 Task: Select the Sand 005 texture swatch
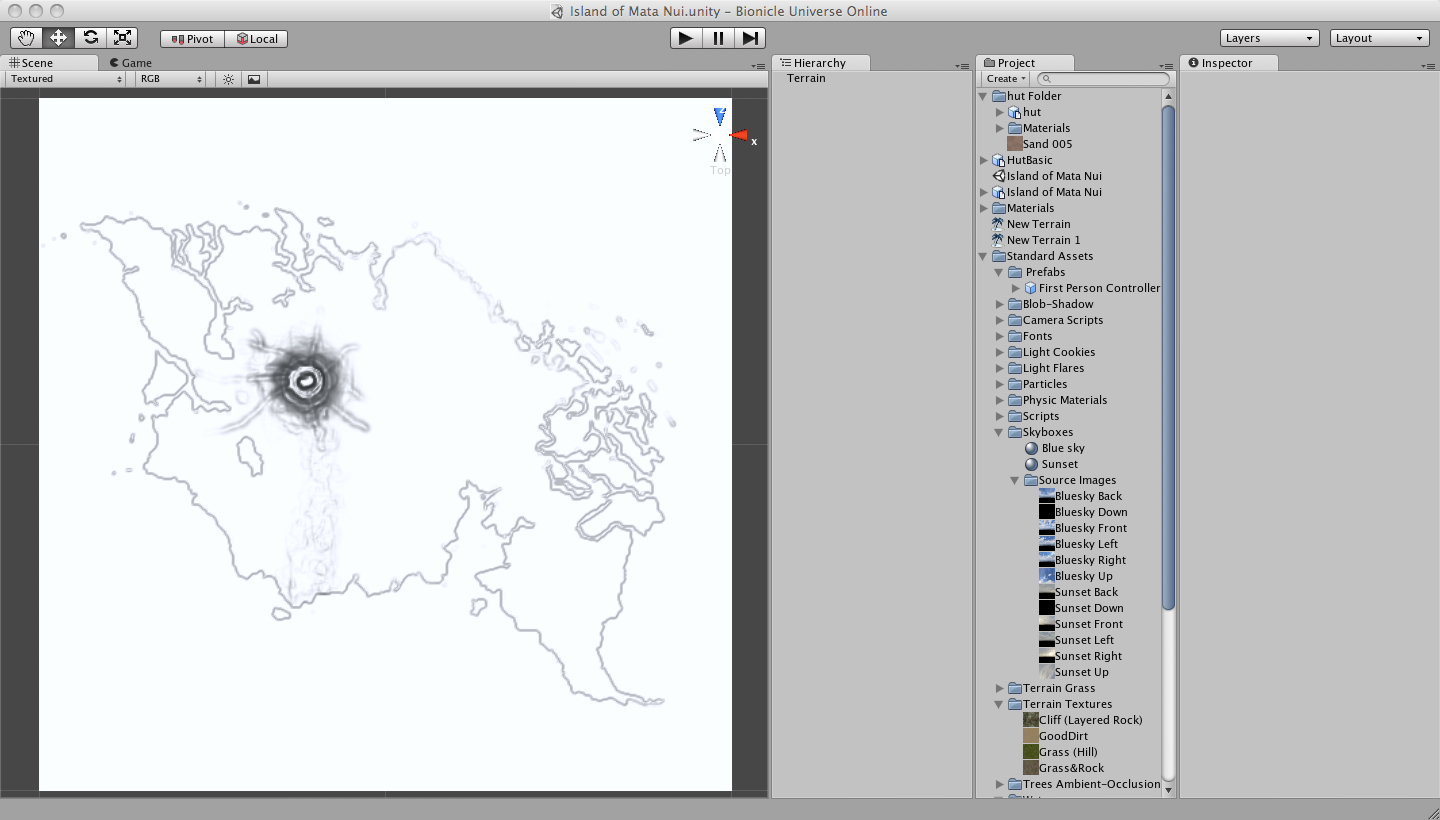1015,144
